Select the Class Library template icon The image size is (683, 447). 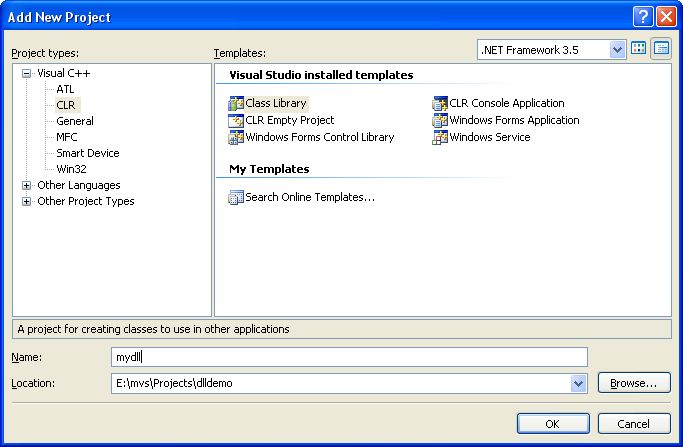[x=236, y=104]
